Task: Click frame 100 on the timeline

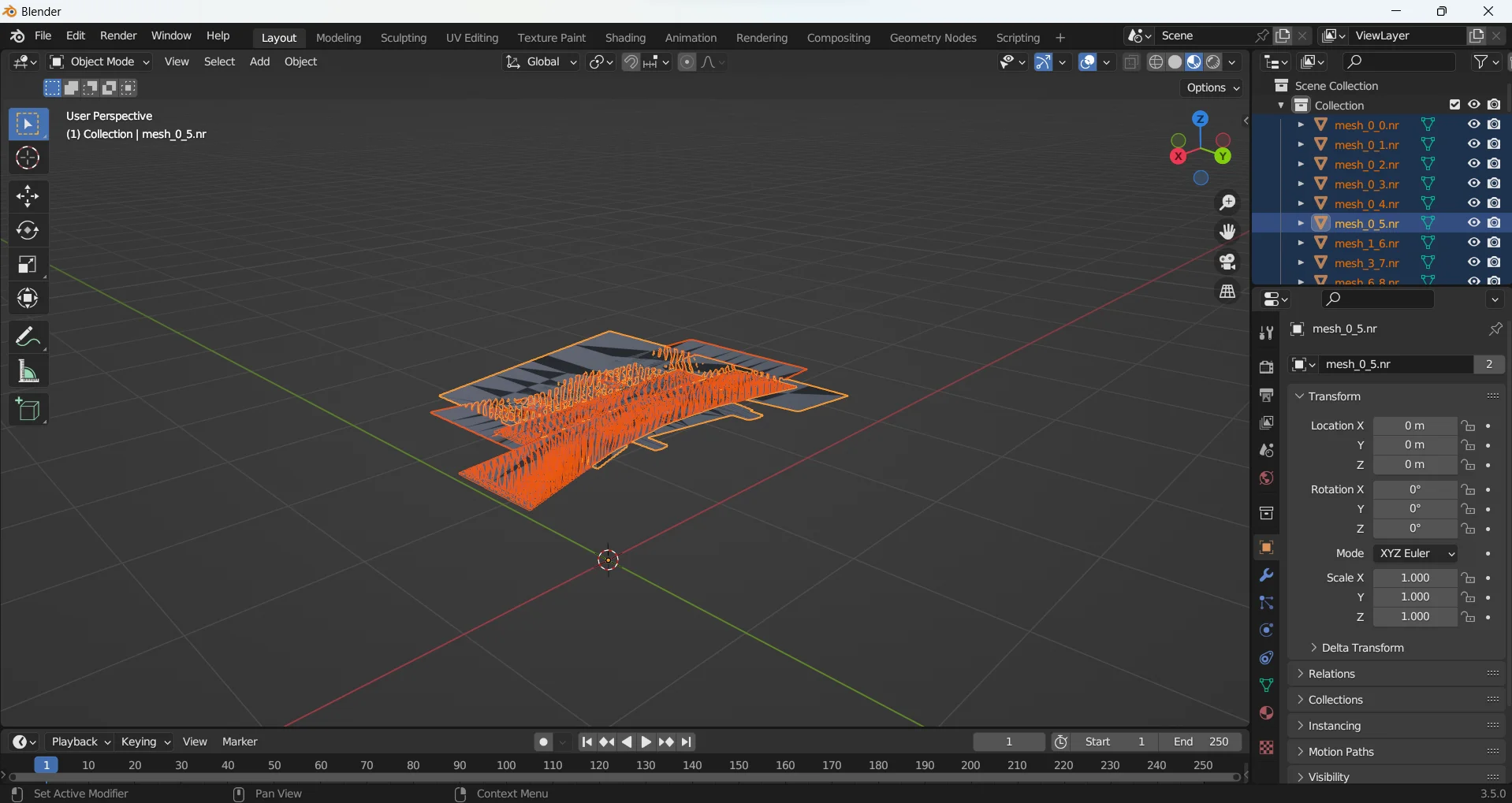Action: [506, 765]
